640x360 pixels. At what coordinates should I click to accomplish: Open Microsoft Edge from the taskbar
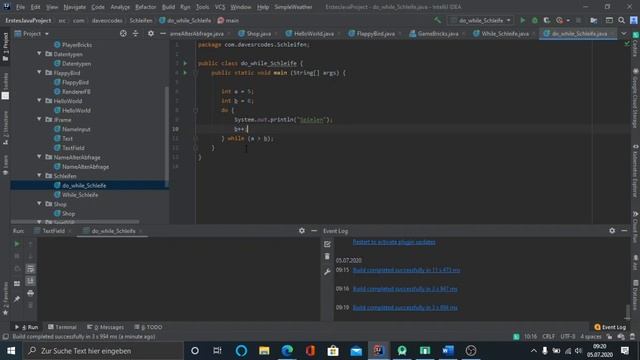click(287, 351)
